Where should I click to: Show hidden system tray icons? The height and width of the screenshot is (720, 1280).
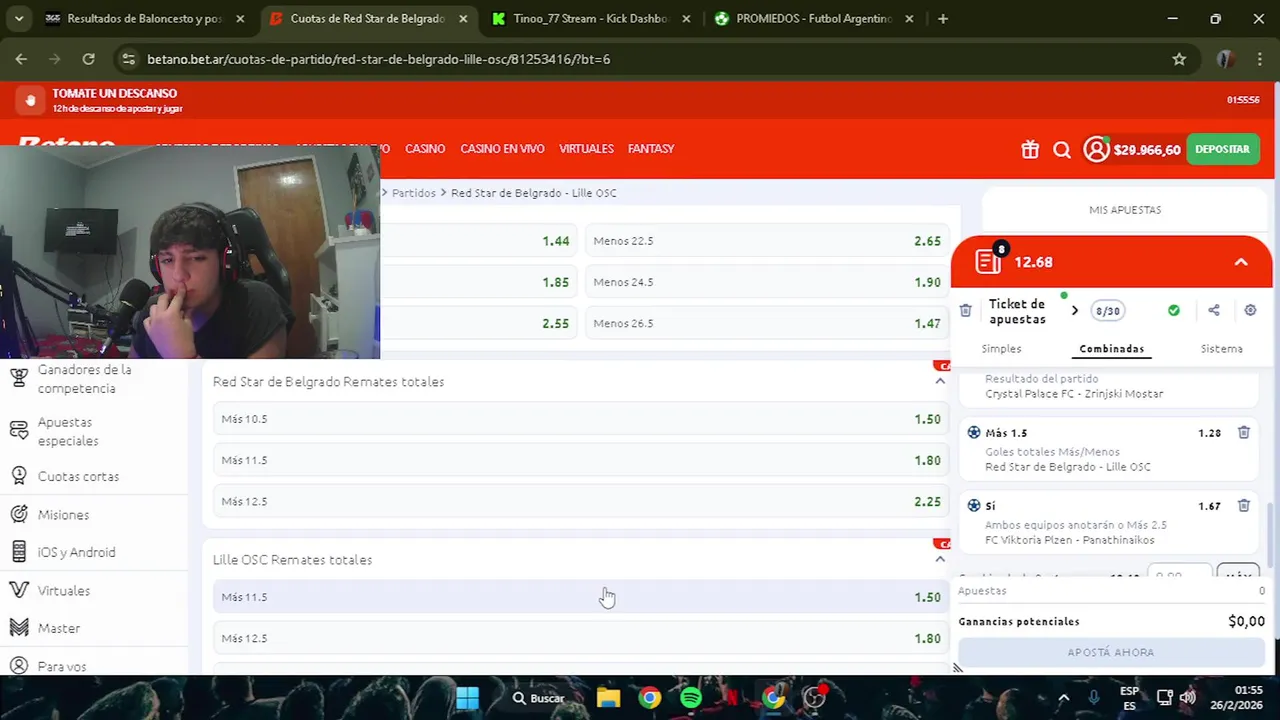1063,698
